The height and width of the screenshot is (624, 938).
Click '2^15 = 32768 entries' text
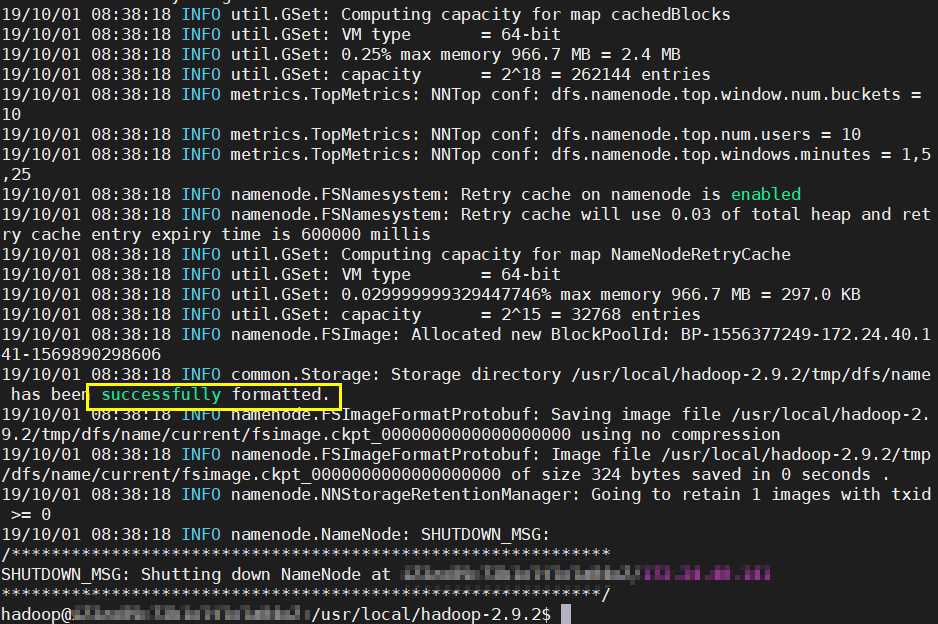[601, 315]
